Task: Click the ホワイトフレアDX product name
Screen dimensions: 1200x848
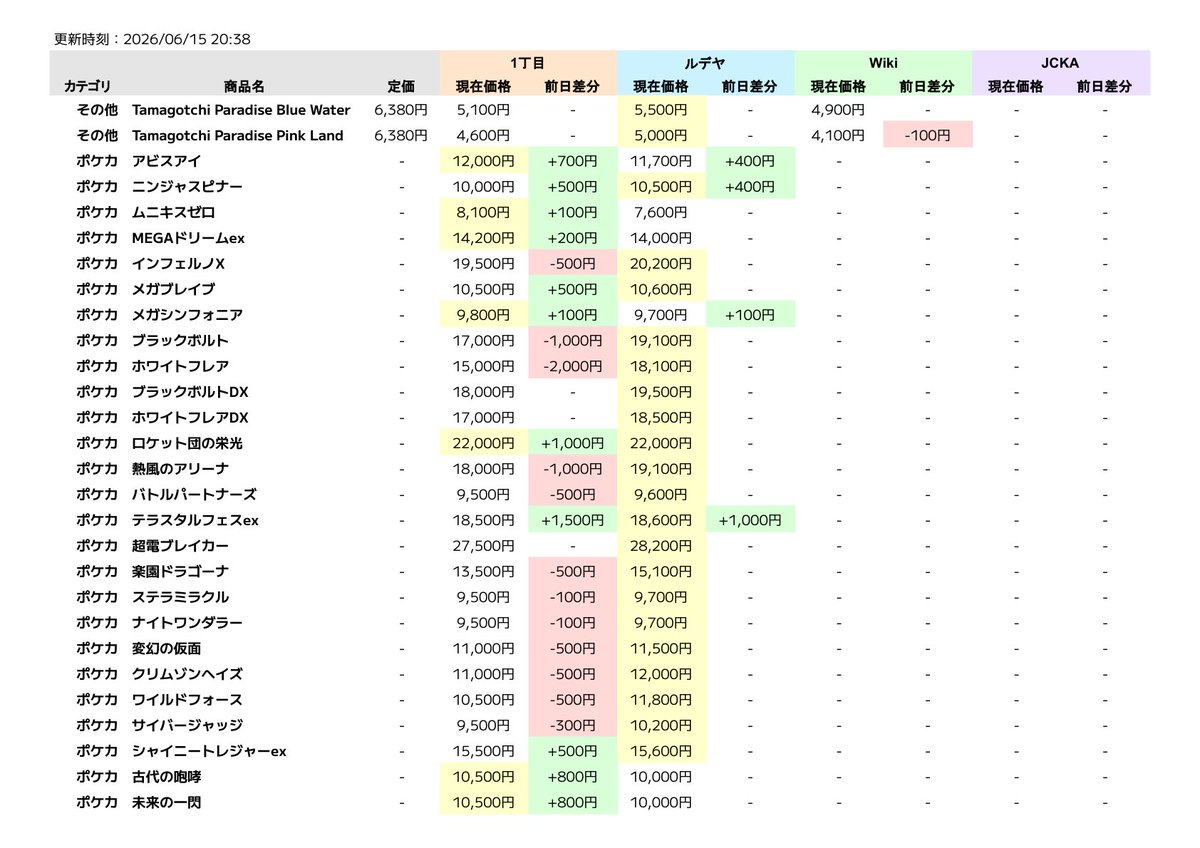Action: (x=190, y=418)
